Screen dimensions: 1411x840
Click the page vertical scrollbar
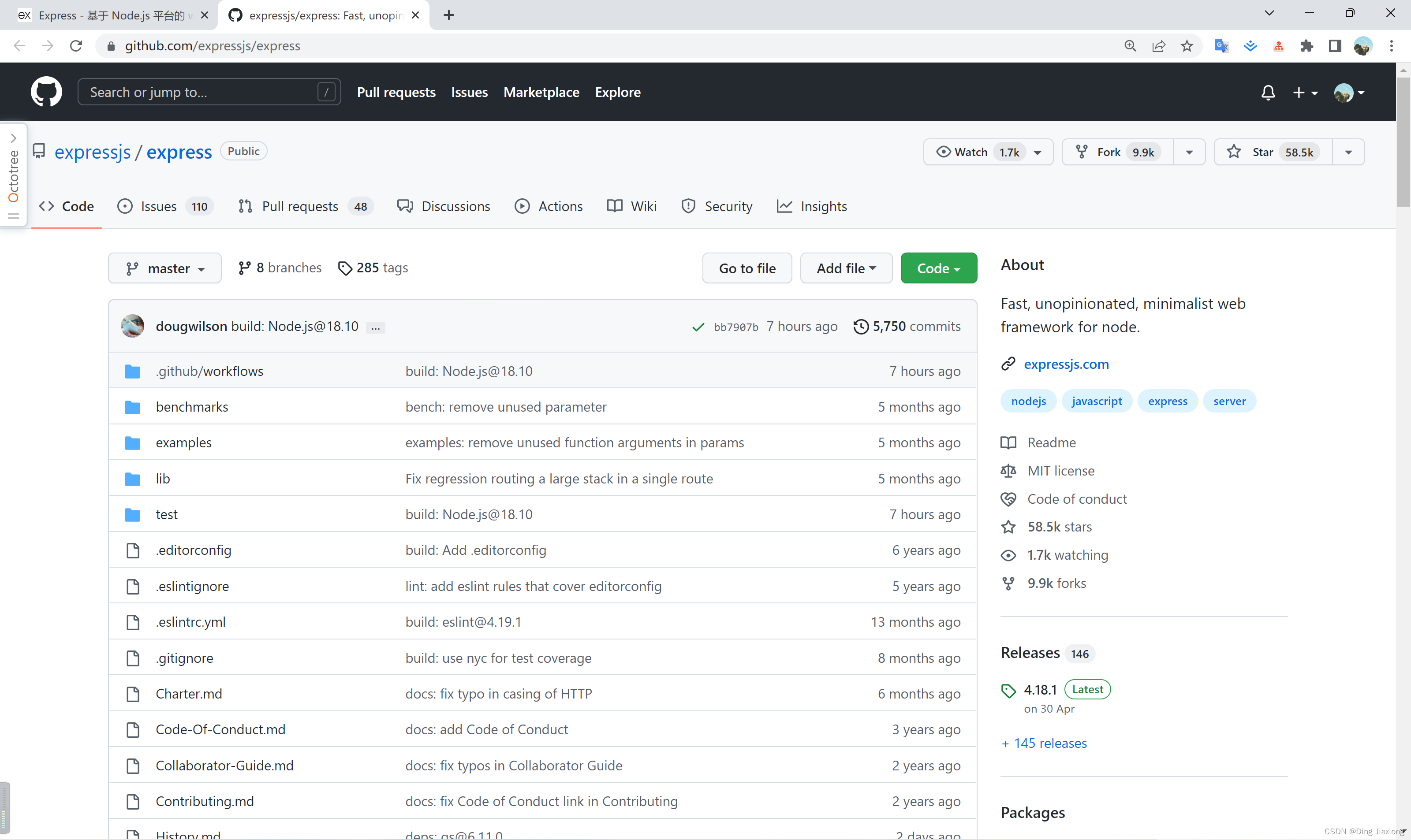click(x=1403, y=141)
